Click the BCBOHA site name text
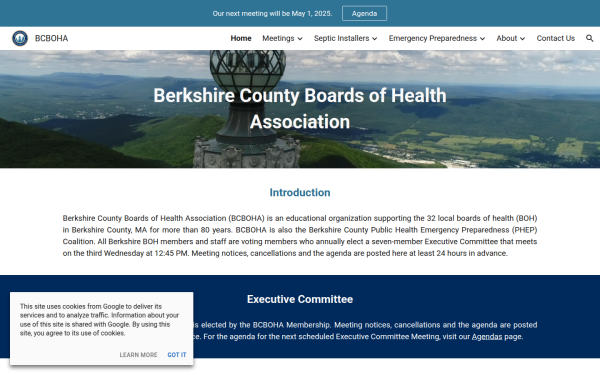This screenshot has height=375, width=600. [x=51, y=38]
